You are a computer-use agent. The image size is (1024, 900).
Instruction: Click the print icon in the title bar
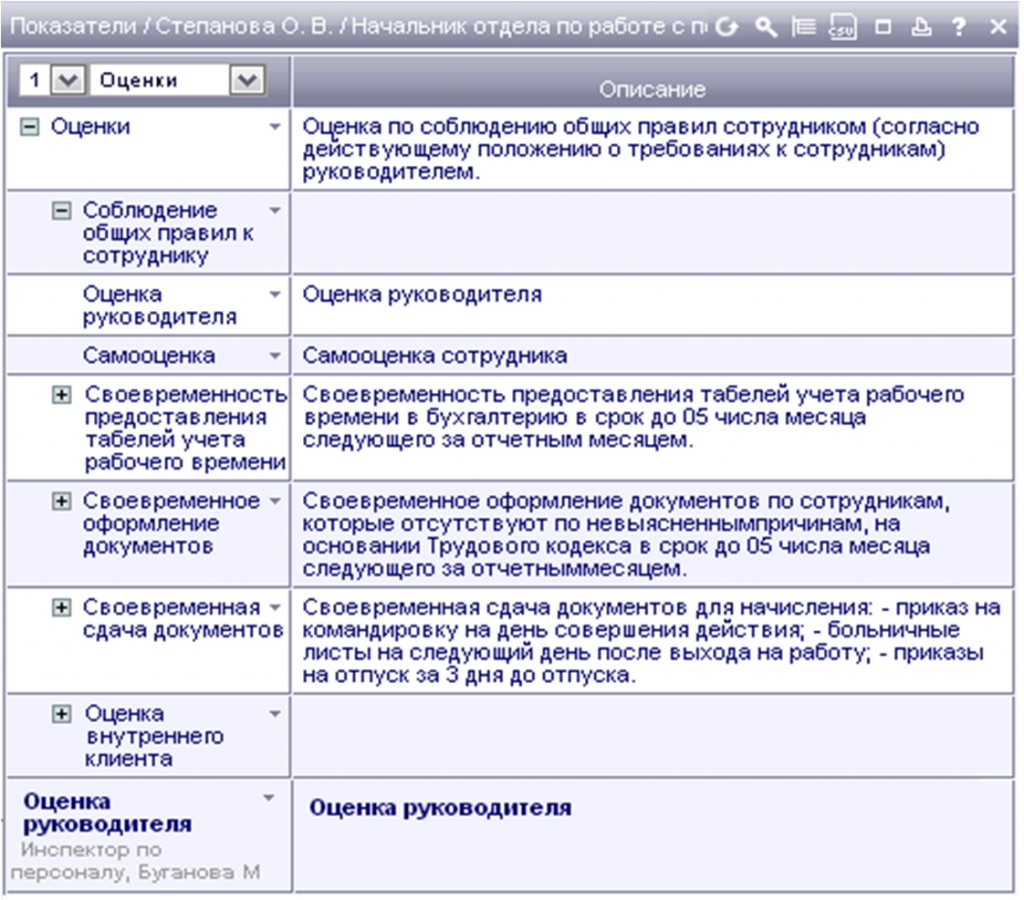tap(921, 27)
